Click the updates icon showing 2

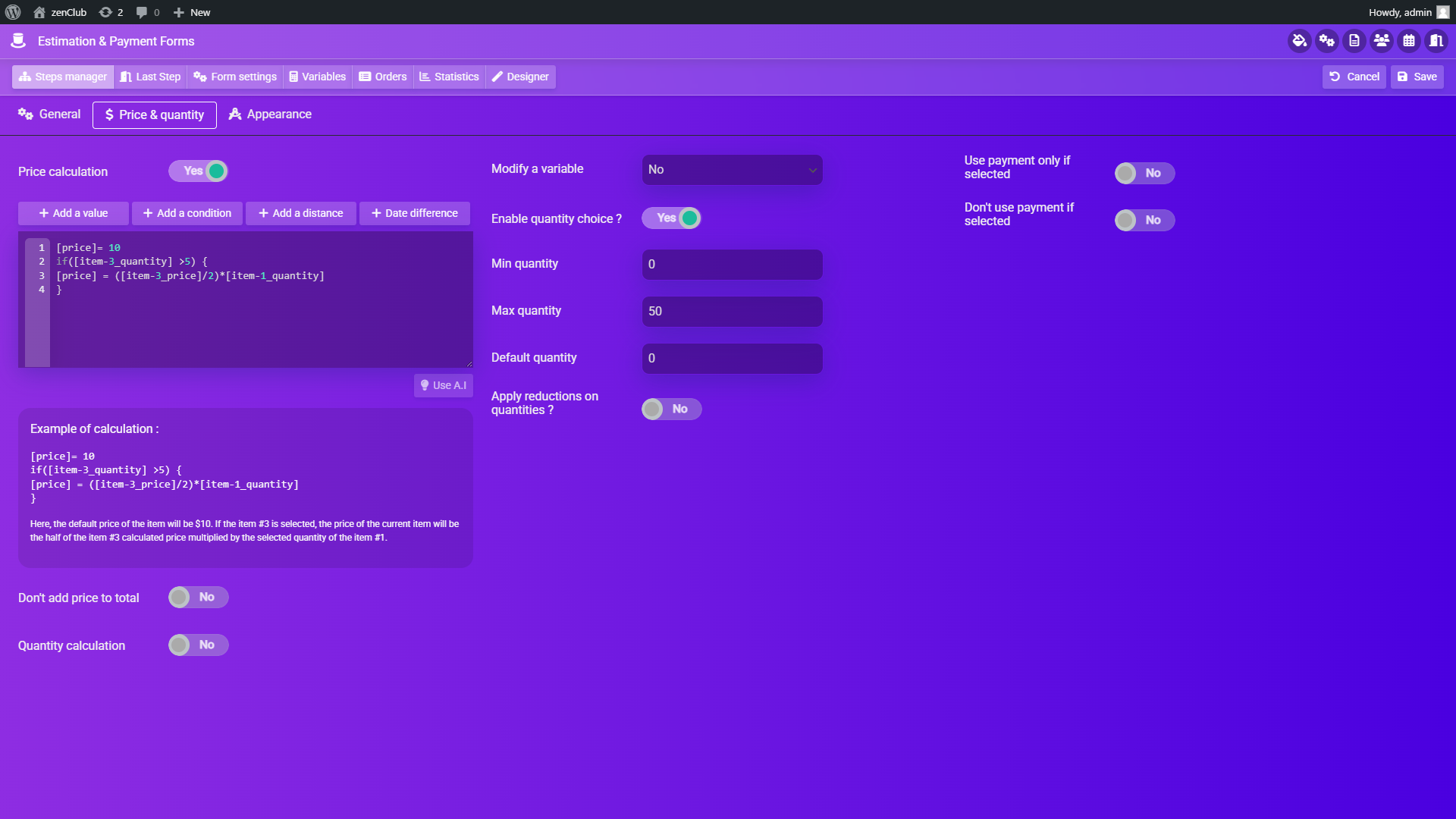[111, 12]
